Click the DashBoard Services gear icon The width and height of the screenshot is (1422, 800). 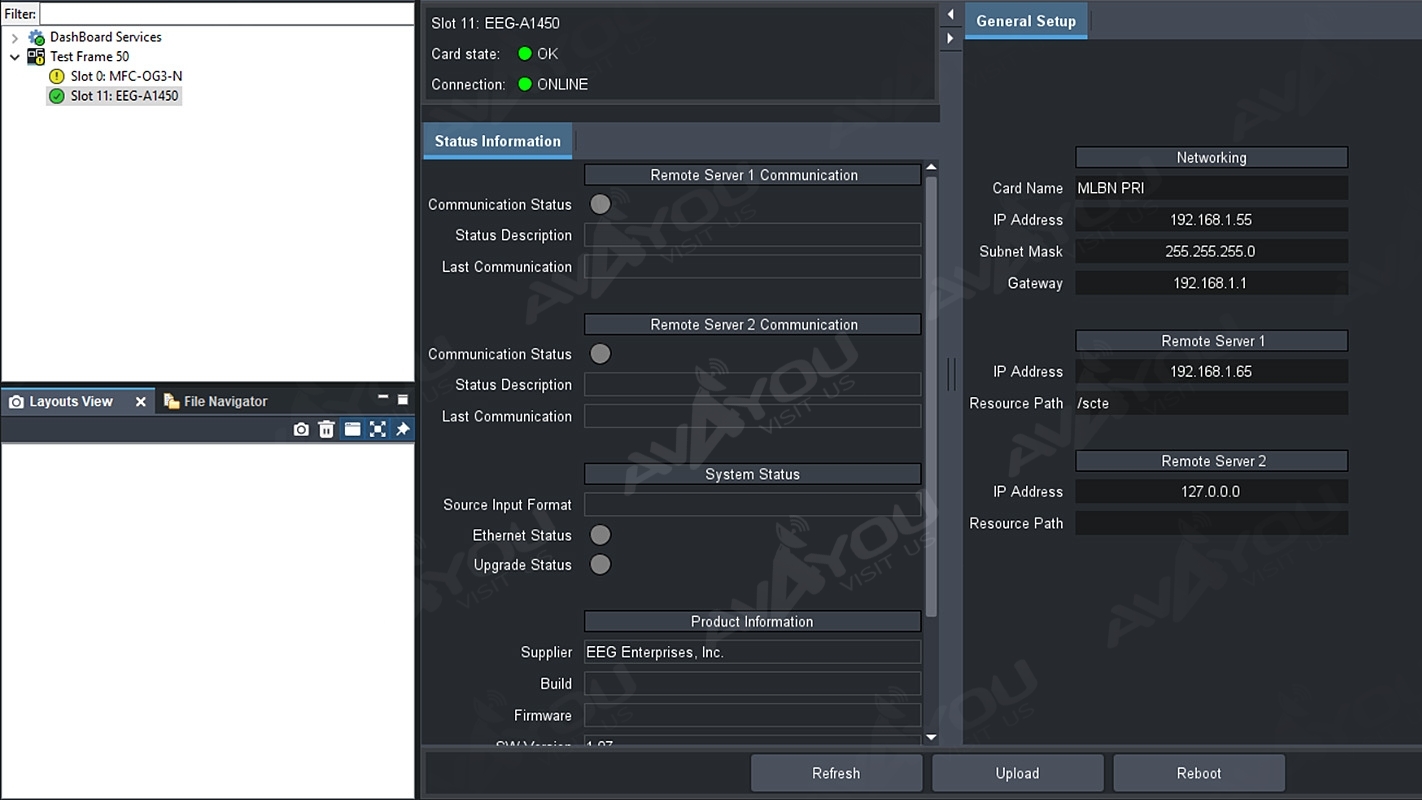[x=37, y=37]
